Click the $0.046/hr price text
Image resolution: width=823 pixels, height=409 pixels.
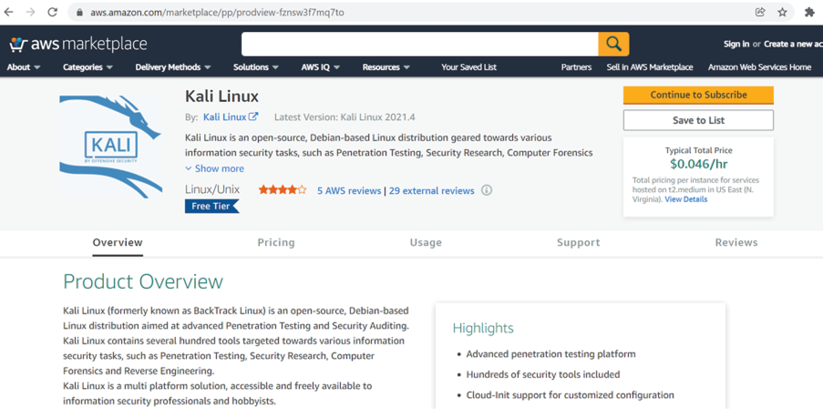(x=699, y=164)
